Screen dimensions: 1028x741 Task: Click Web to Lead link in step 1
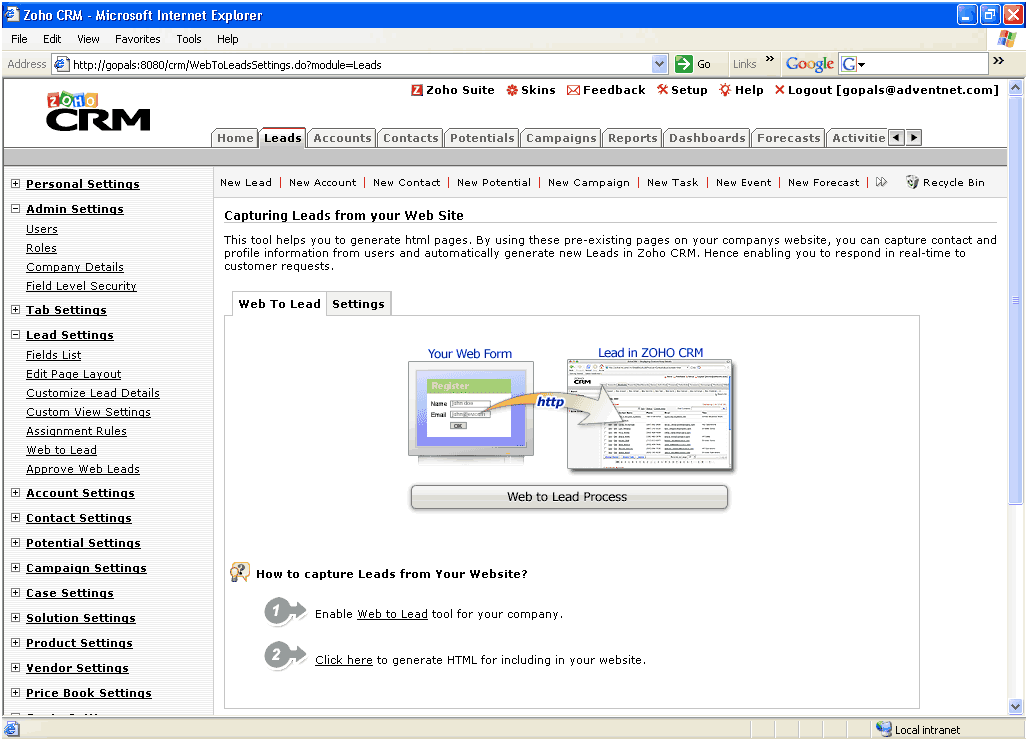(x=392, y=614)
